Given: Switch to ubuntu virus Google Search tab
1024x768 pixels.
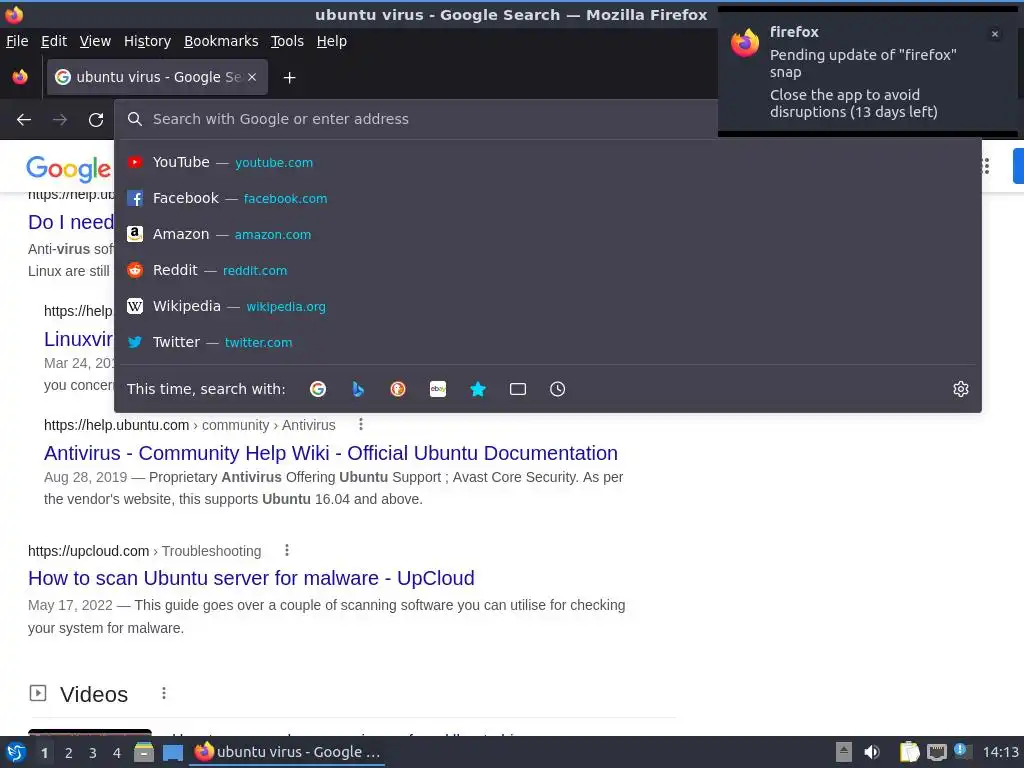Looking at the screenshot, I should tap(157, 77).
